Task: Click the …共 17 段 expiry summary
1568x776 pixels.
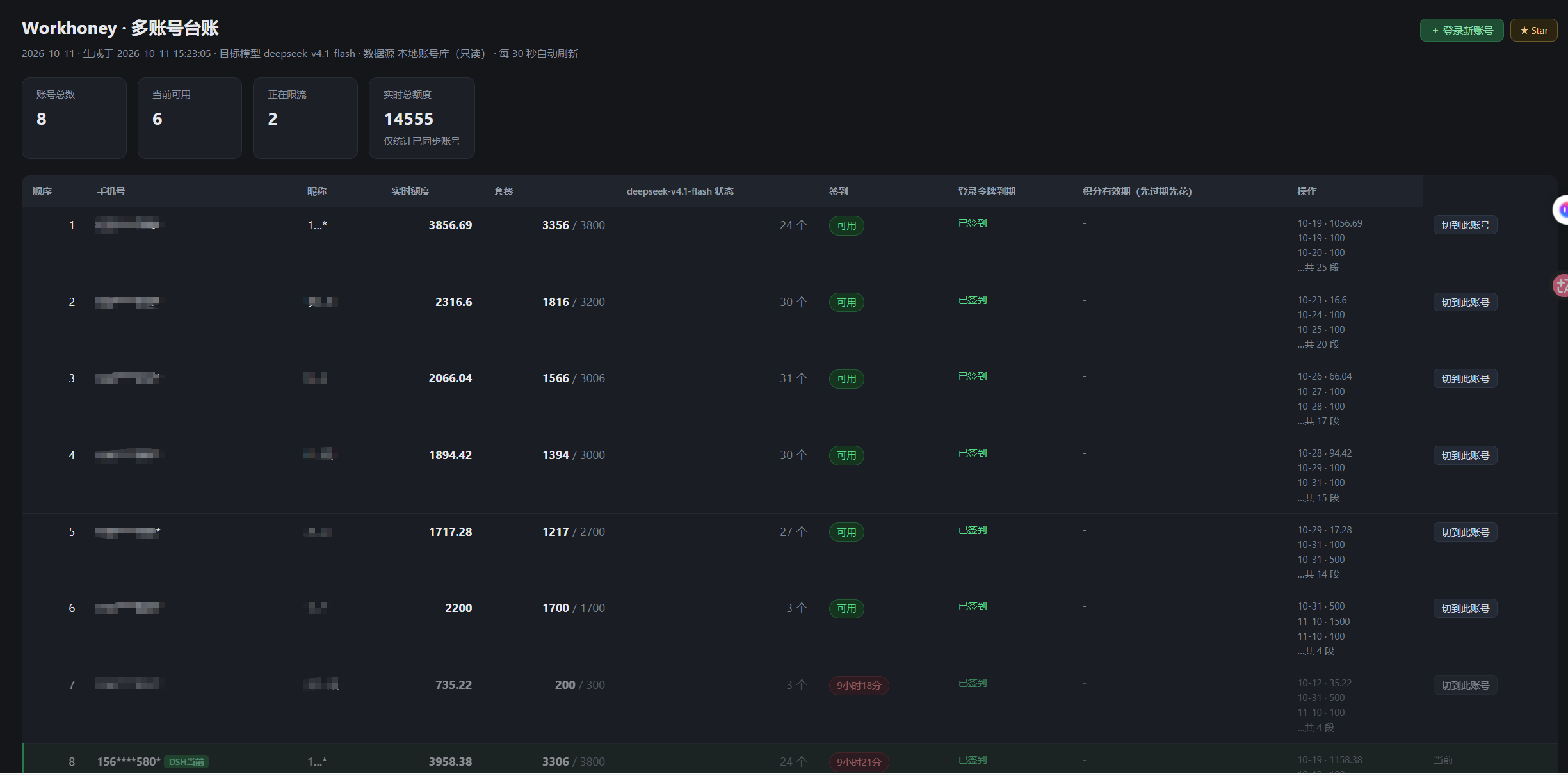Action: (x=1318, y=421)
